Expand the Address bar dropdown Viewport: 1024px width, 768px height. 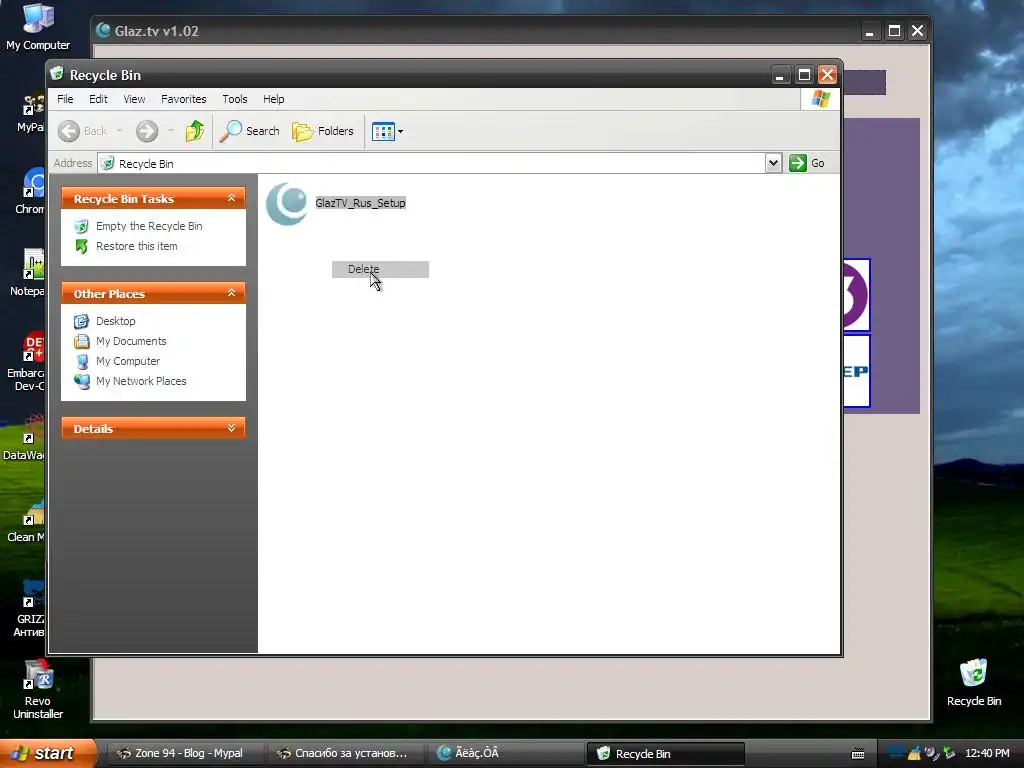773,163
